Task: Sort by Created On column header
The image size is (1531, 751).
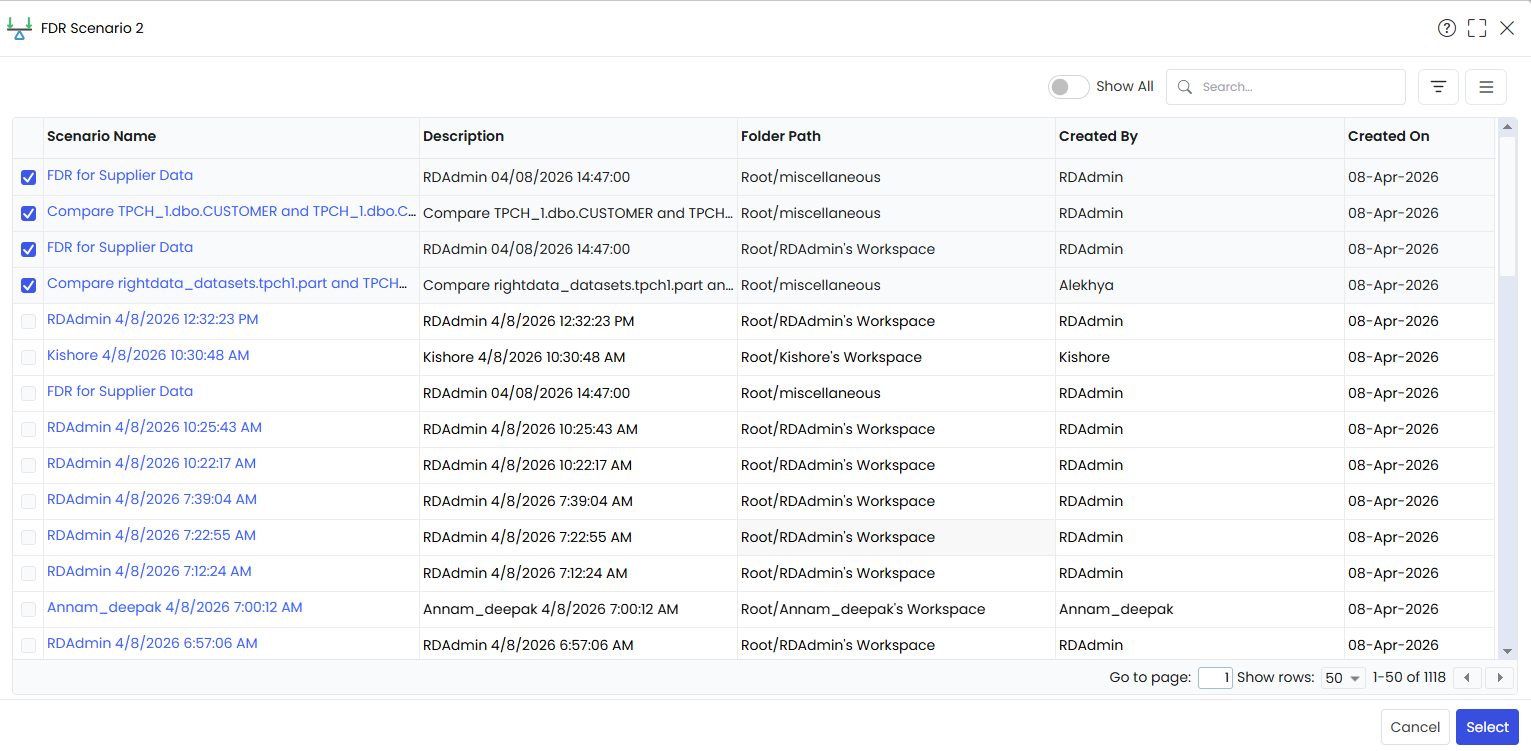Action: click(x=1388, y=136)
